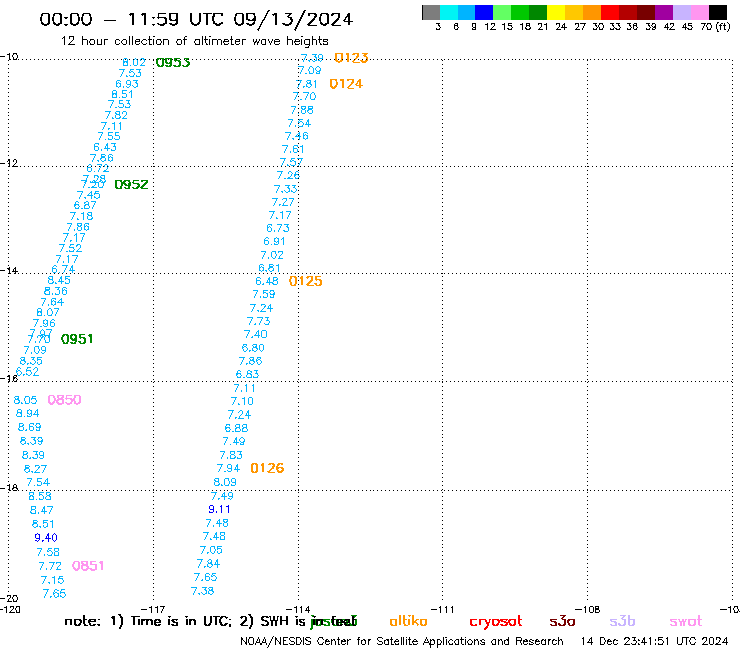The width and height of the screenshot is (740, 650).
Task: Click the swot legend label
Action: [x=686, y=622]
